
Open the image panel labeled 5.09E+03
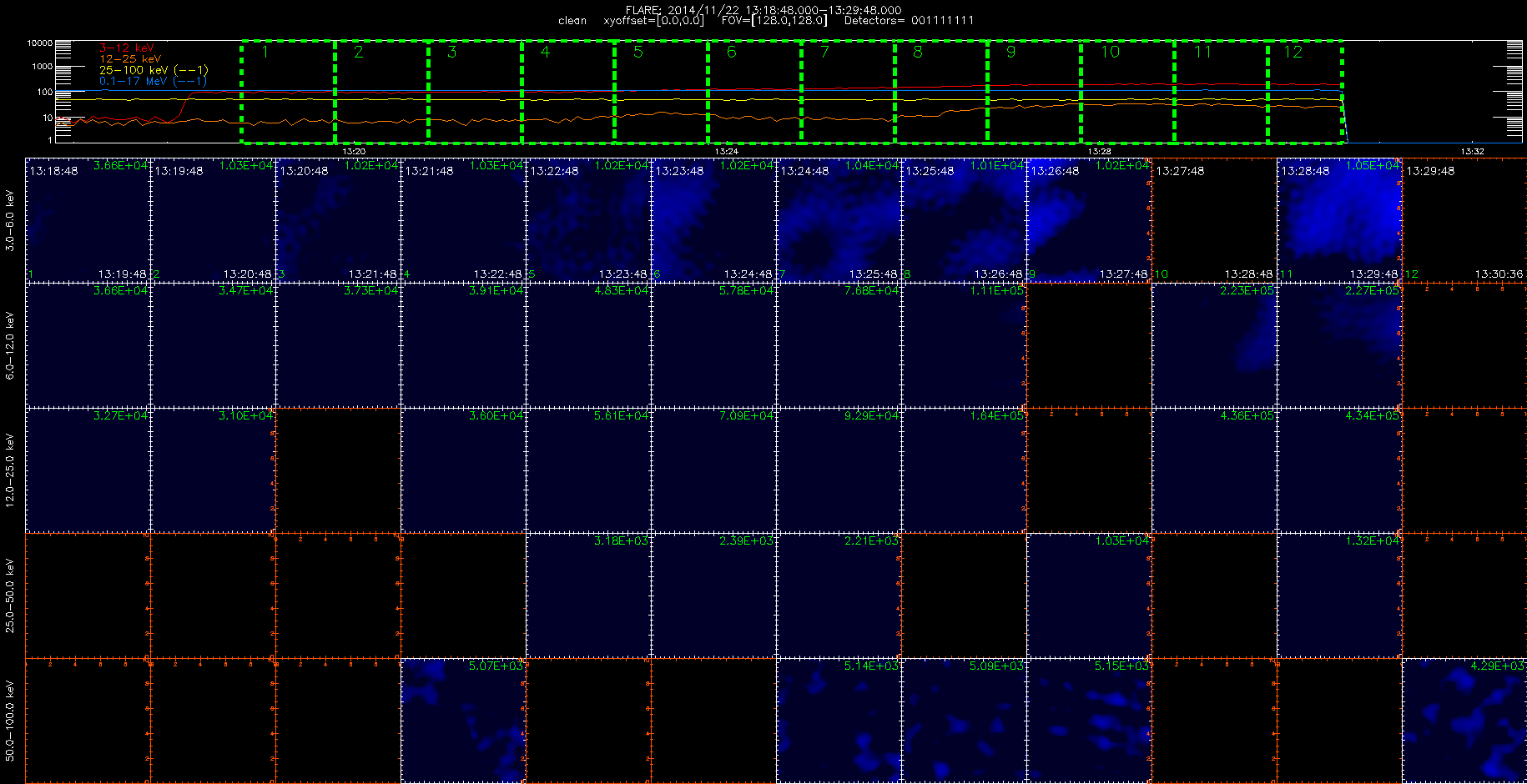pos(965,721)
